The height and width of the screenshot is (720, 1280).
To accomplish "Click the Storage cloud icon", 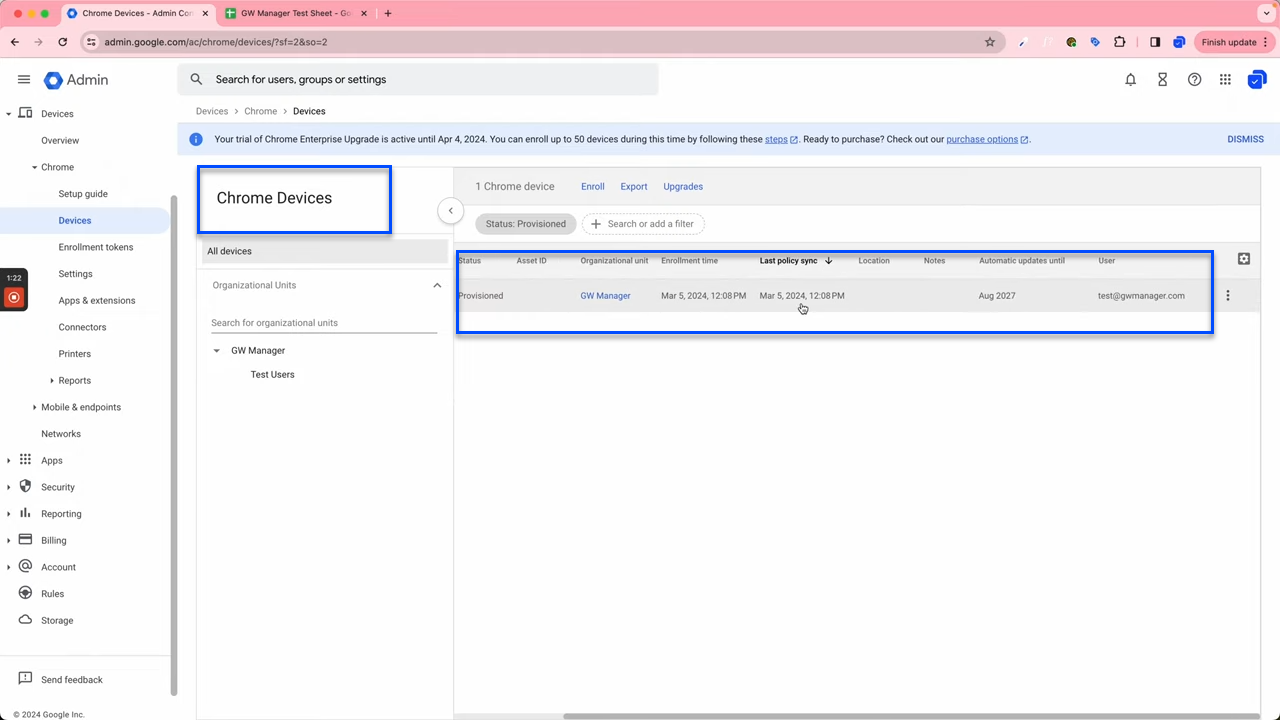I will (x=25, y=620).
